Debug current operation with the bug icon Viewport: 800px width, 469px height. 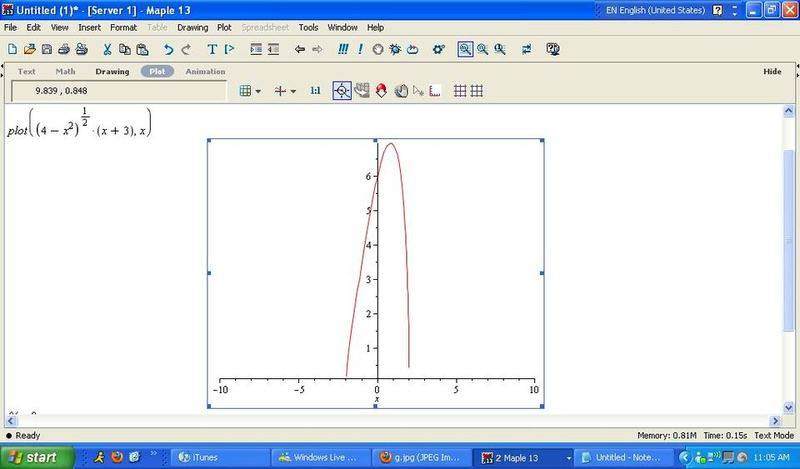[395, 49]
